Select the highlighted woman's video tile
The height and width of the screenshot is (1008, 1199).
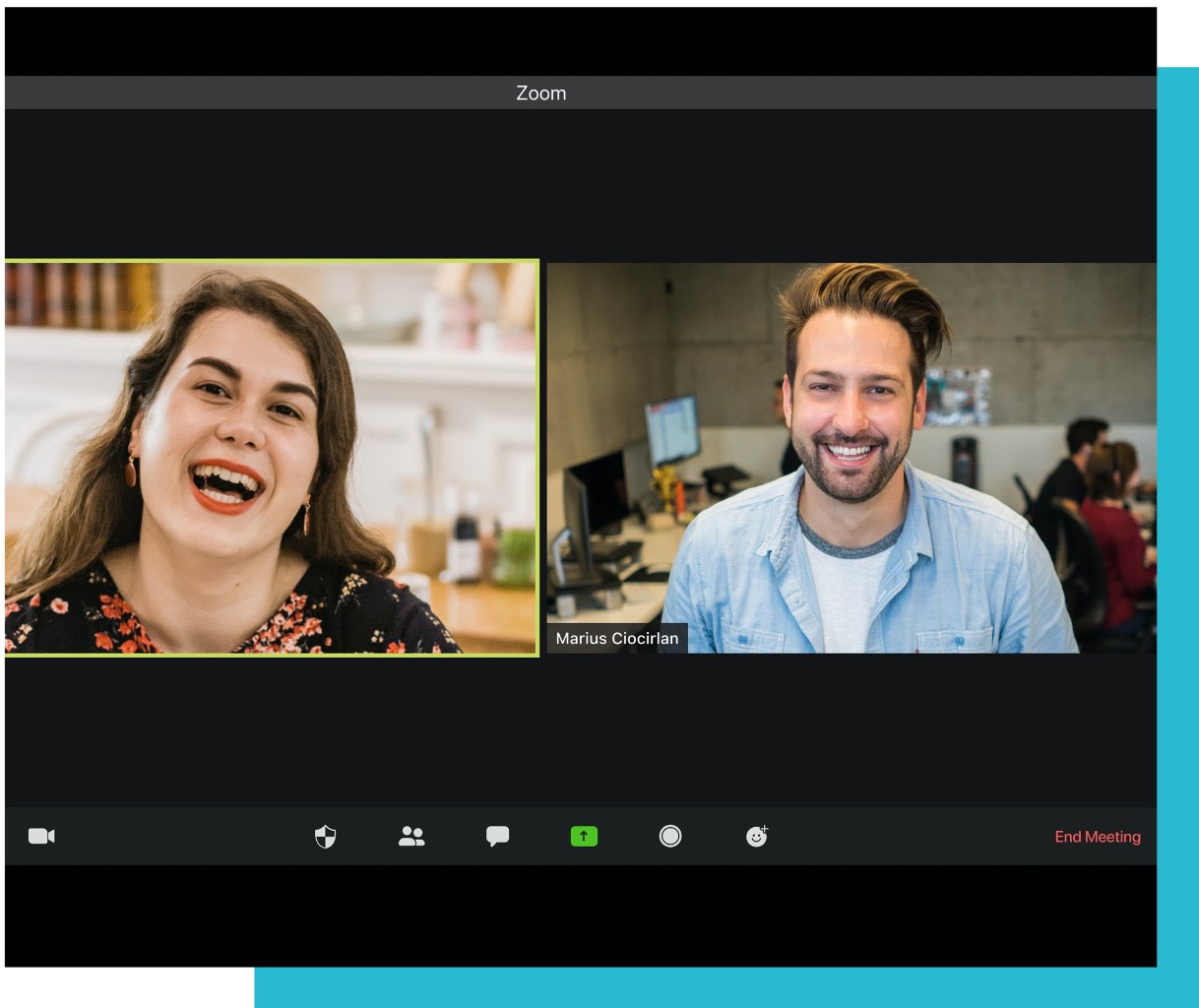(272, 458)
